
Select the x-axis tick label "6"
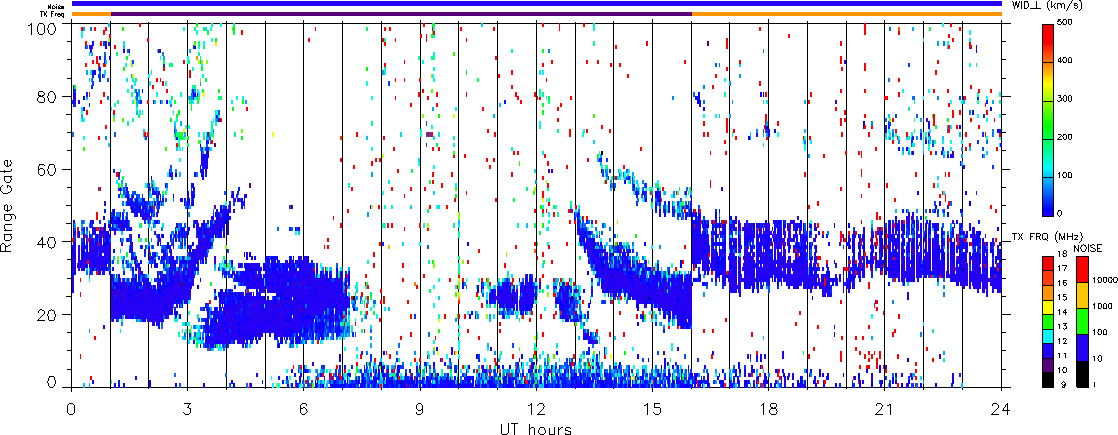[304, 409]
